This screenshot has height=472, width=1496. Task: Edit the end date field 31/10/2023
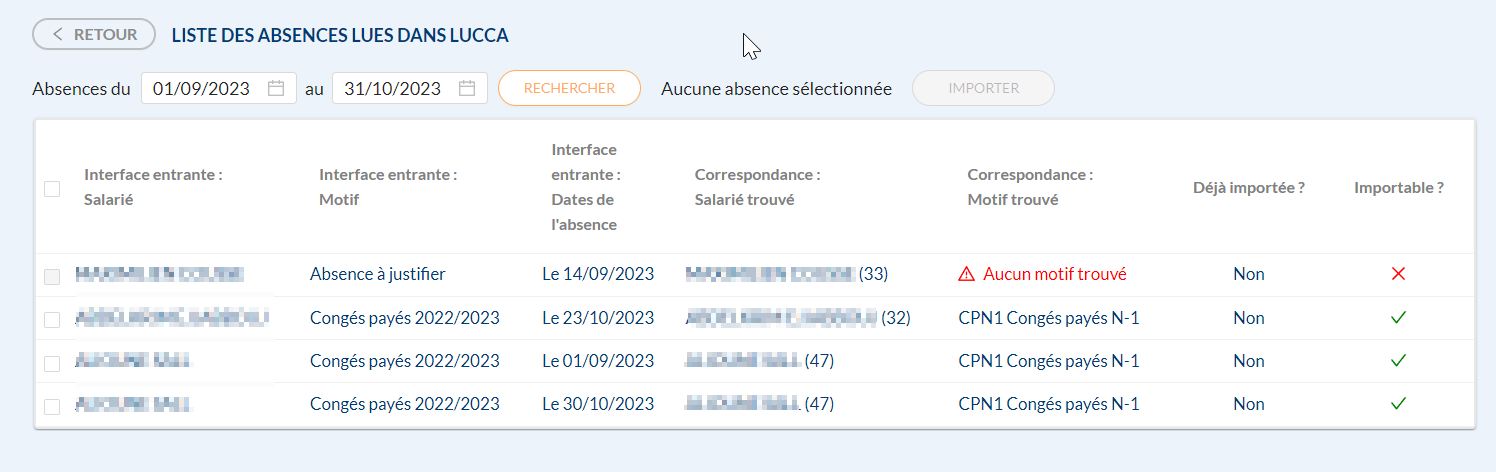[x=393, y=88]
